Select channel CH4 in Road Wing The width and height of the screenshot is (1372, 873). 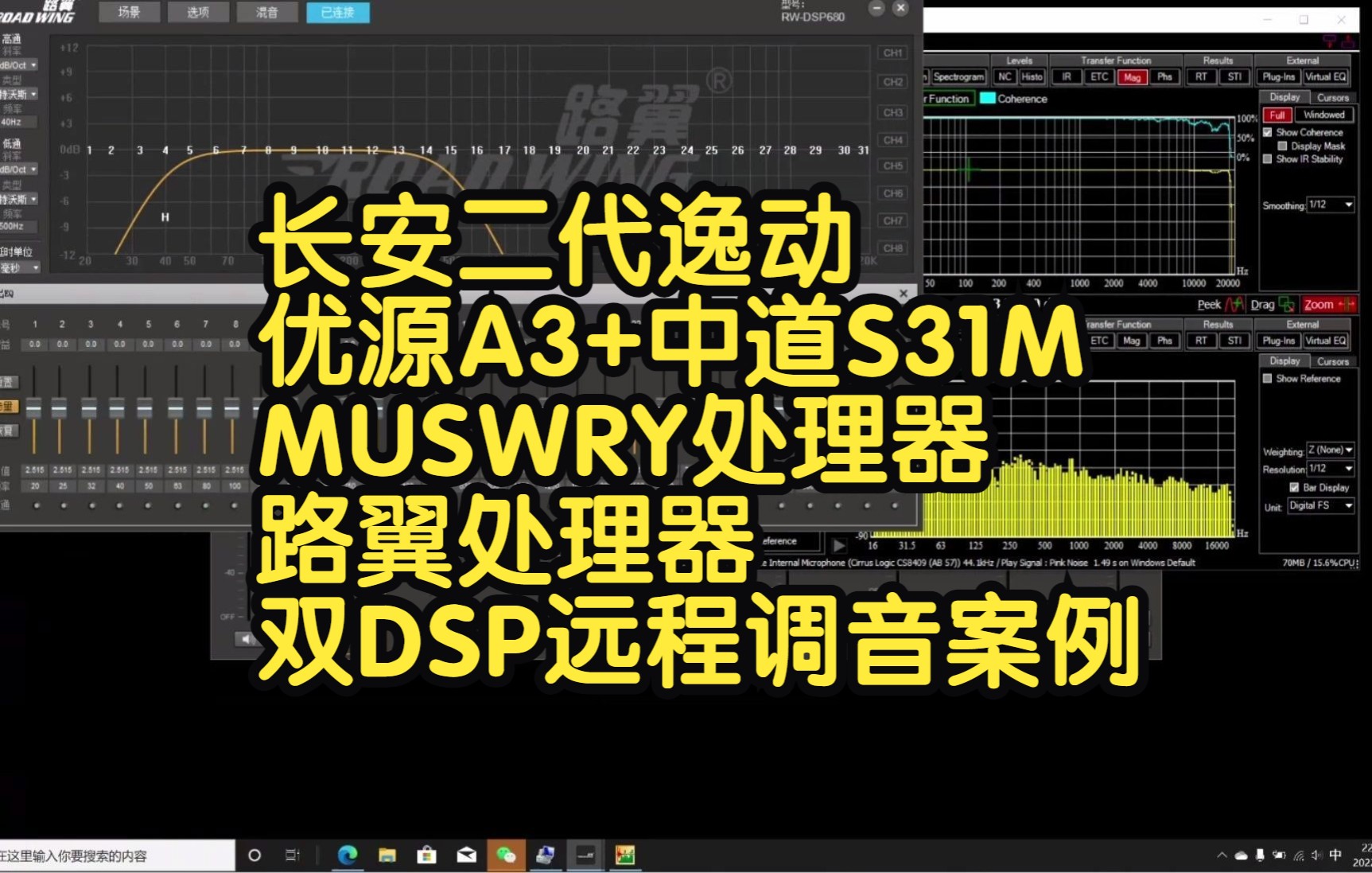[x=893, y=140]
